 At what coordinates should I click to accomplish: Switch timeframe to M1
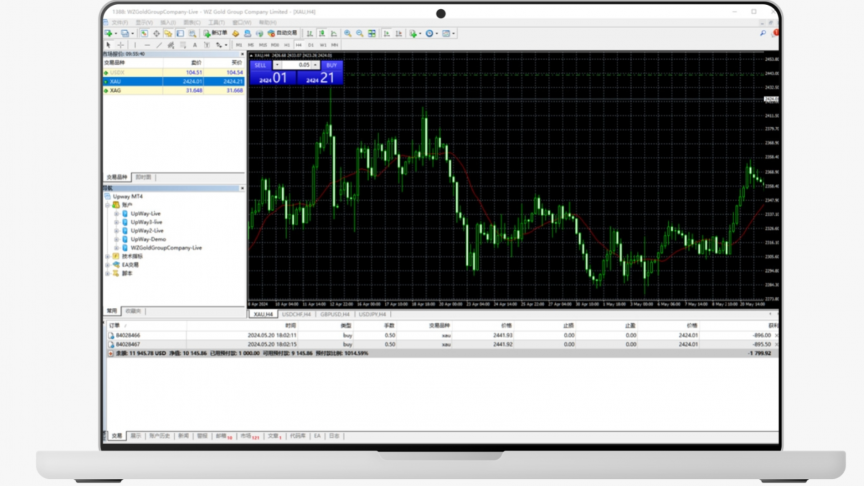[x=239, y=45]
